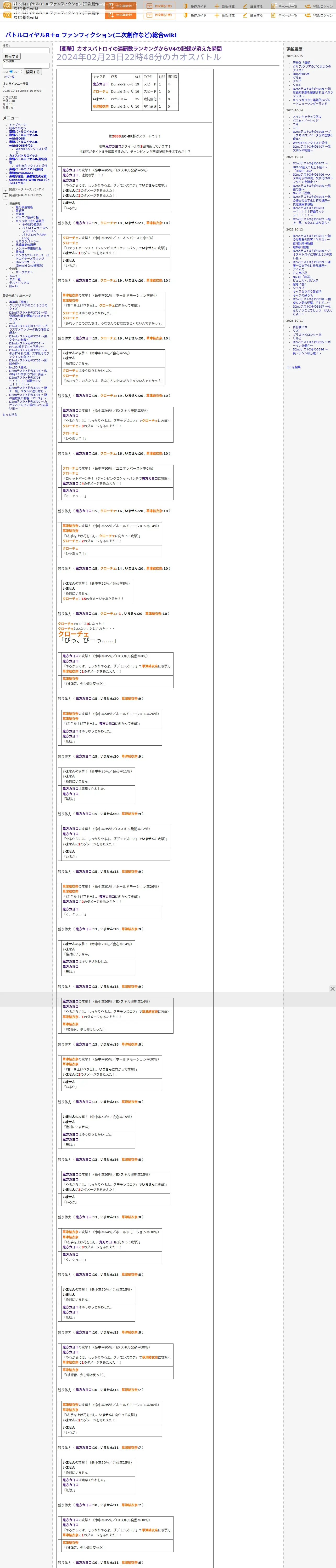Close the banner with the X icon
The width and height of the screenshot is (336, 1568).
332,989
